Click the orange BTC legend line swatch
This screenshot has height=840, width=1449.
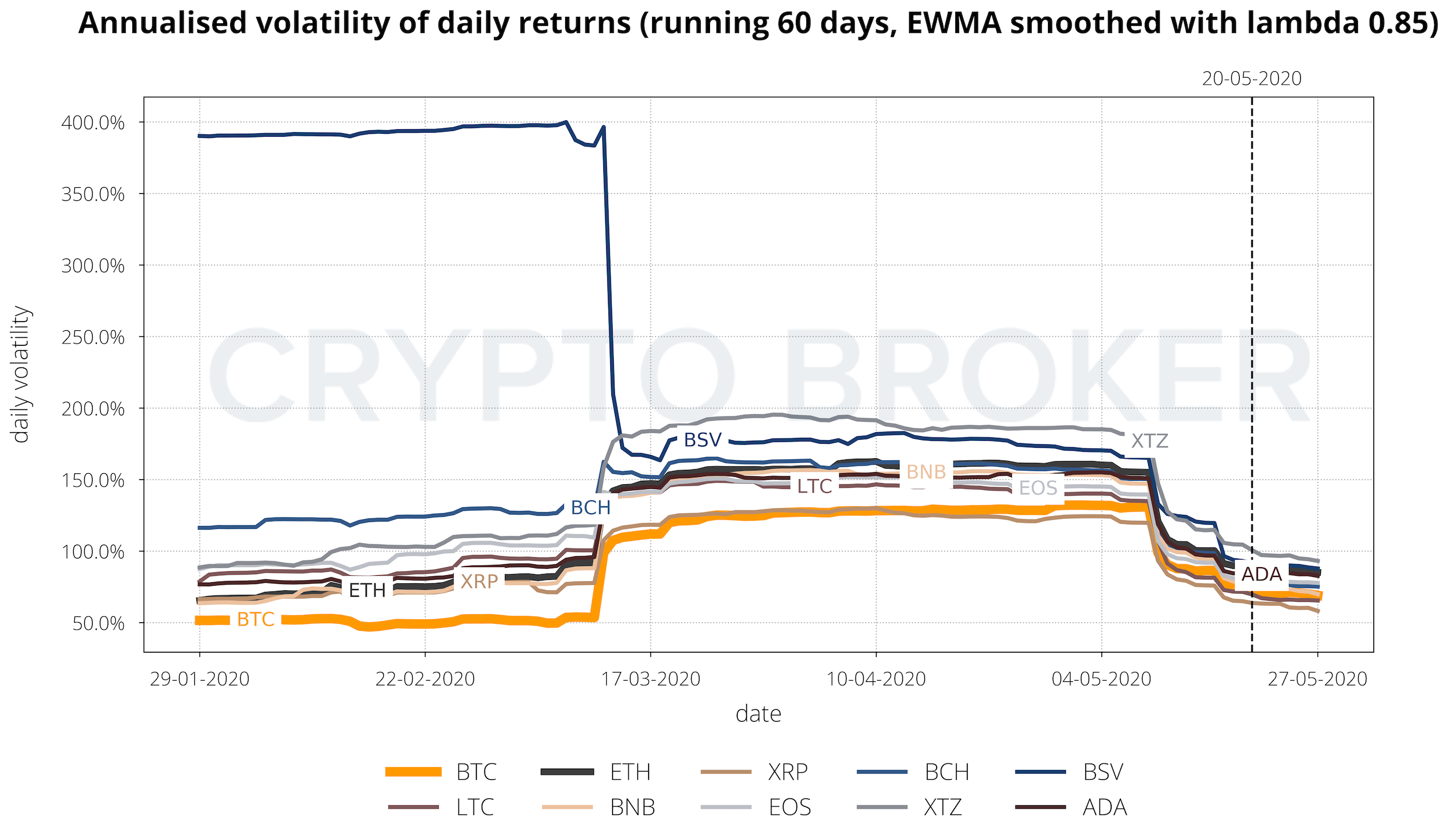tap(413, 772)
